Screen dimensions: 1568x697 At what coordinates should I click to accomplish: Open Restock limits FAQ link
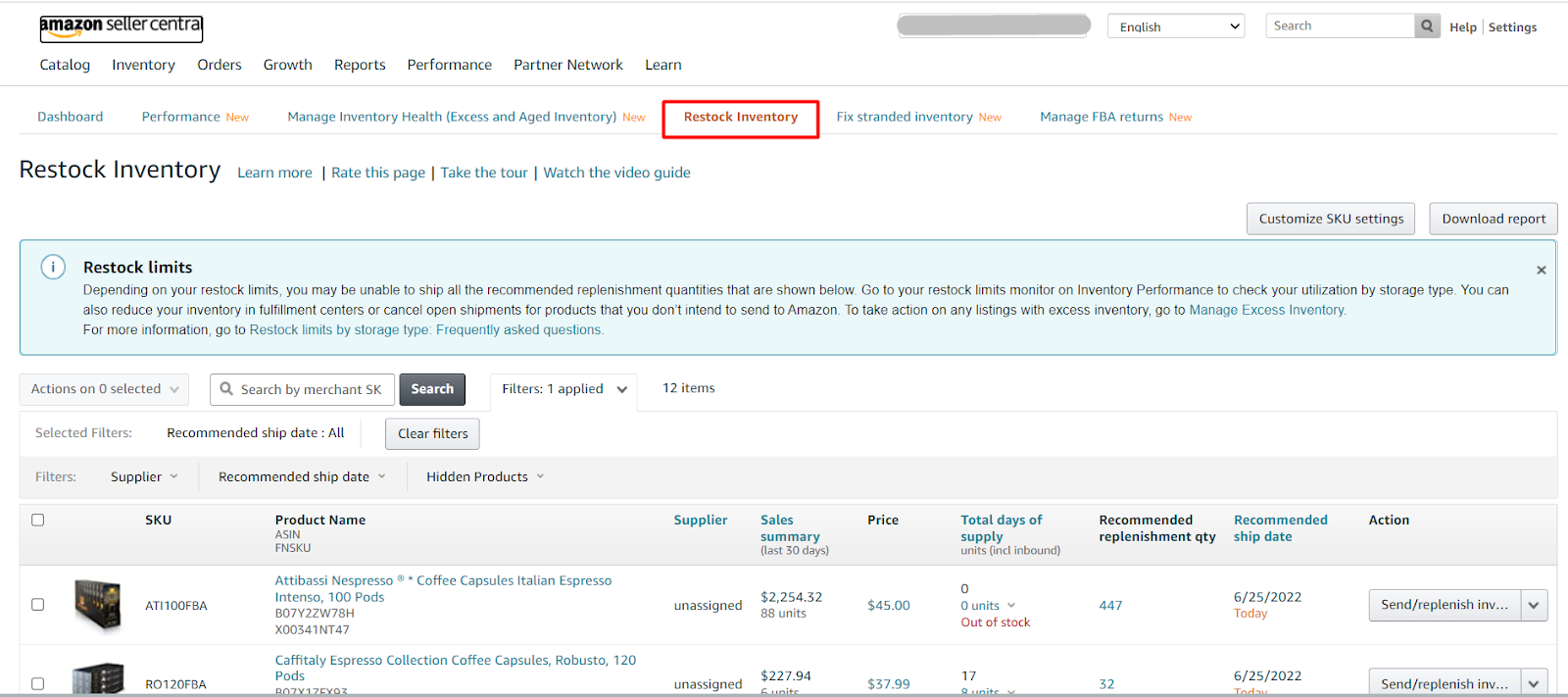tap(426, 329)
